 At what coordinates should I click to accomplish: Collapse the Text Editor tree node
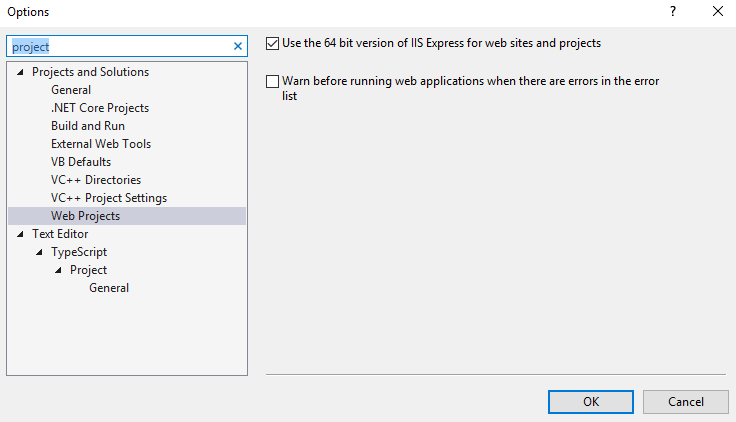[21, 234]
